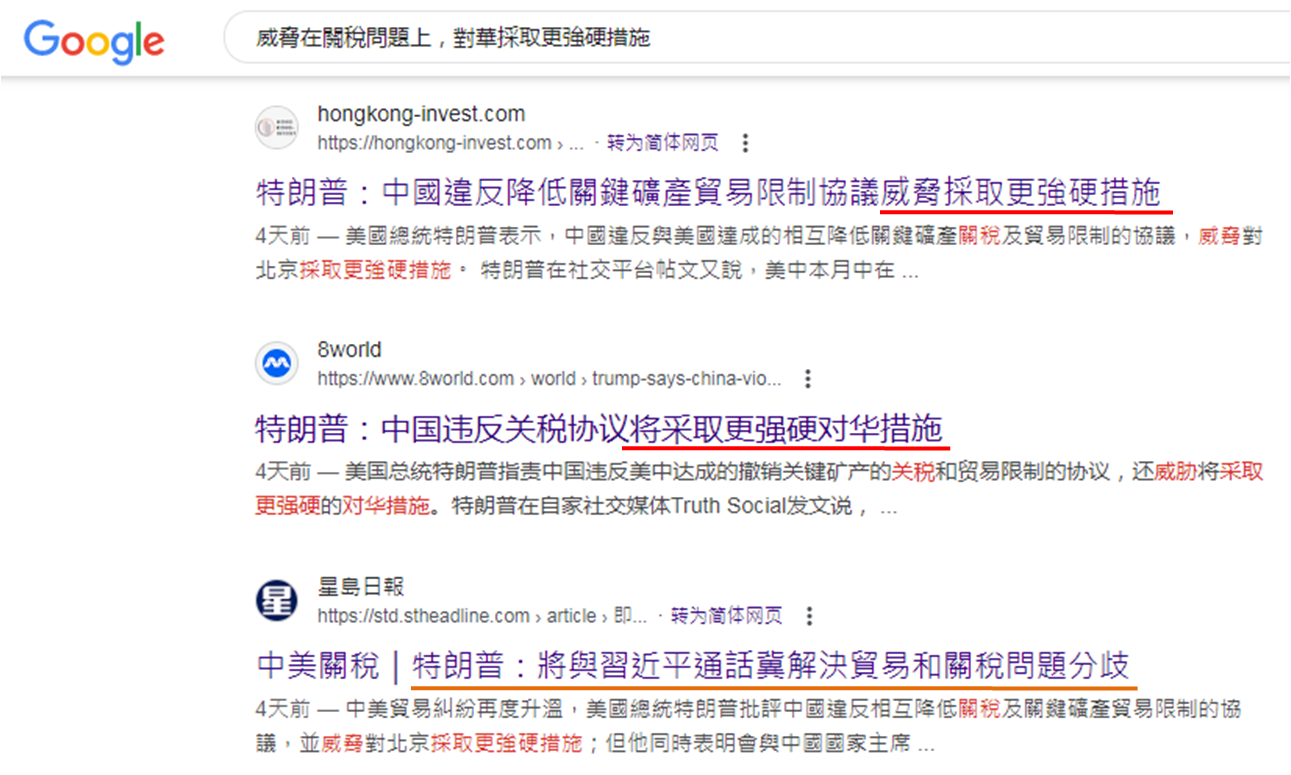The height and width of the screenshot is (775, 1291).
Task: Expand the three-dot menu for 8world result
Action: 808,379
